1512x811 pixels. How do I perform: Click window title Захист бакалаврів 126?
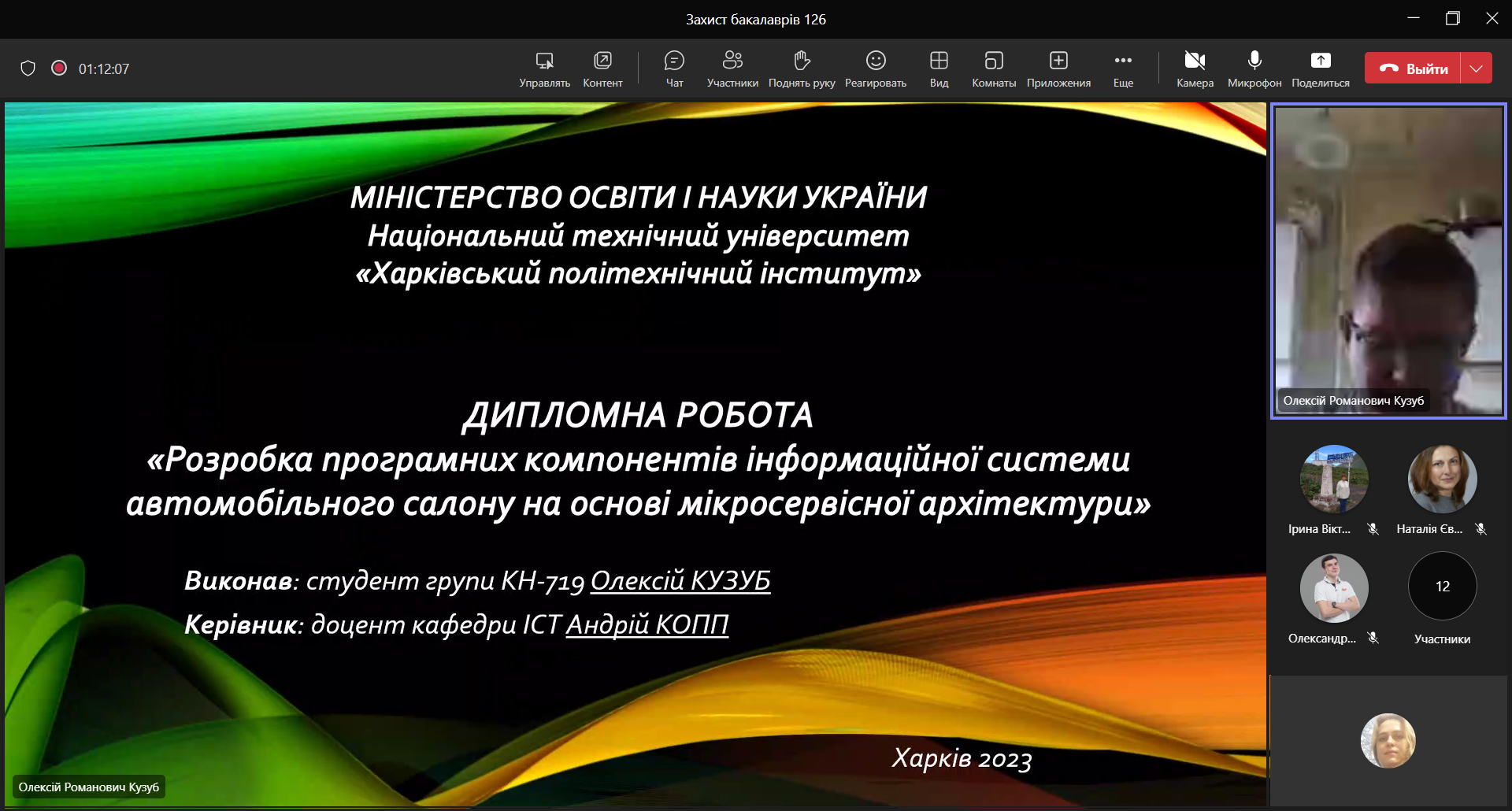756,20
